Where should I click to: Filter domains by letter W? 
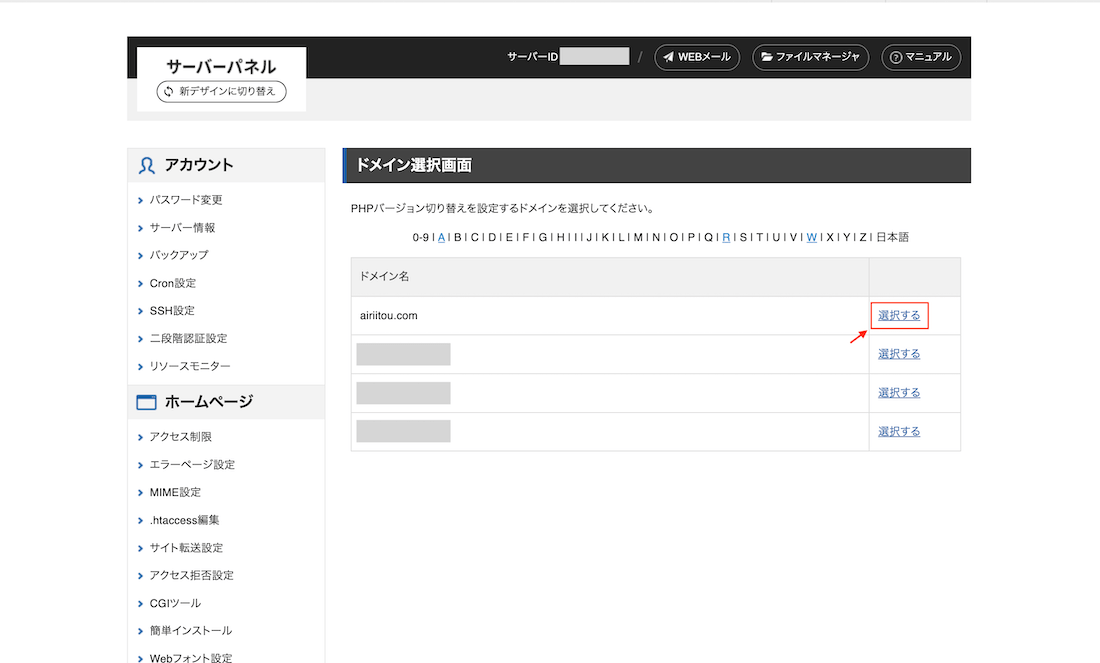point(812,237)
